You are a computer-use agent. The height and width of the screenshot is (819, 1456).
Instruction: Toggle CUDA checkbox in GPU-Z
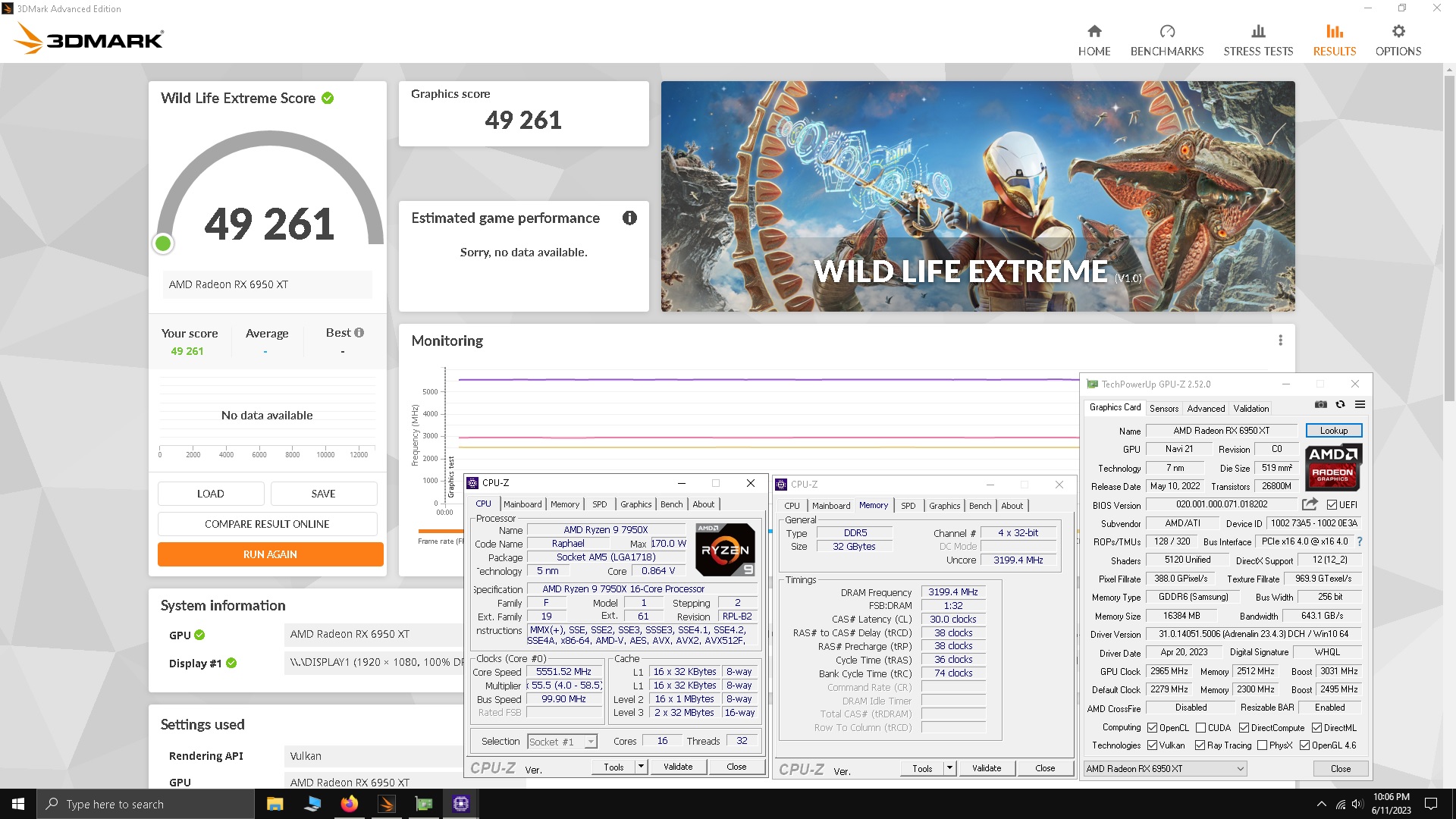tap(1200, 728)
